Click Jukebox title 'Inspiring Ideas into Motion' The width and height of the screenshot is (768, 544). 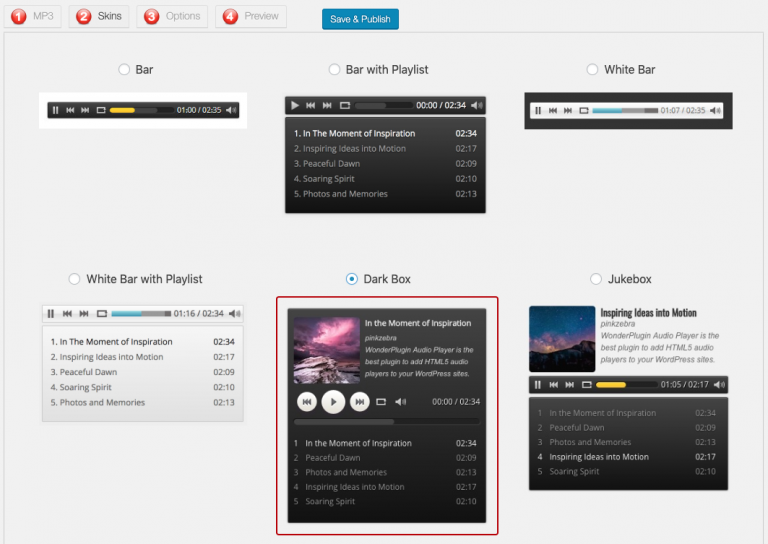(648, 312)
